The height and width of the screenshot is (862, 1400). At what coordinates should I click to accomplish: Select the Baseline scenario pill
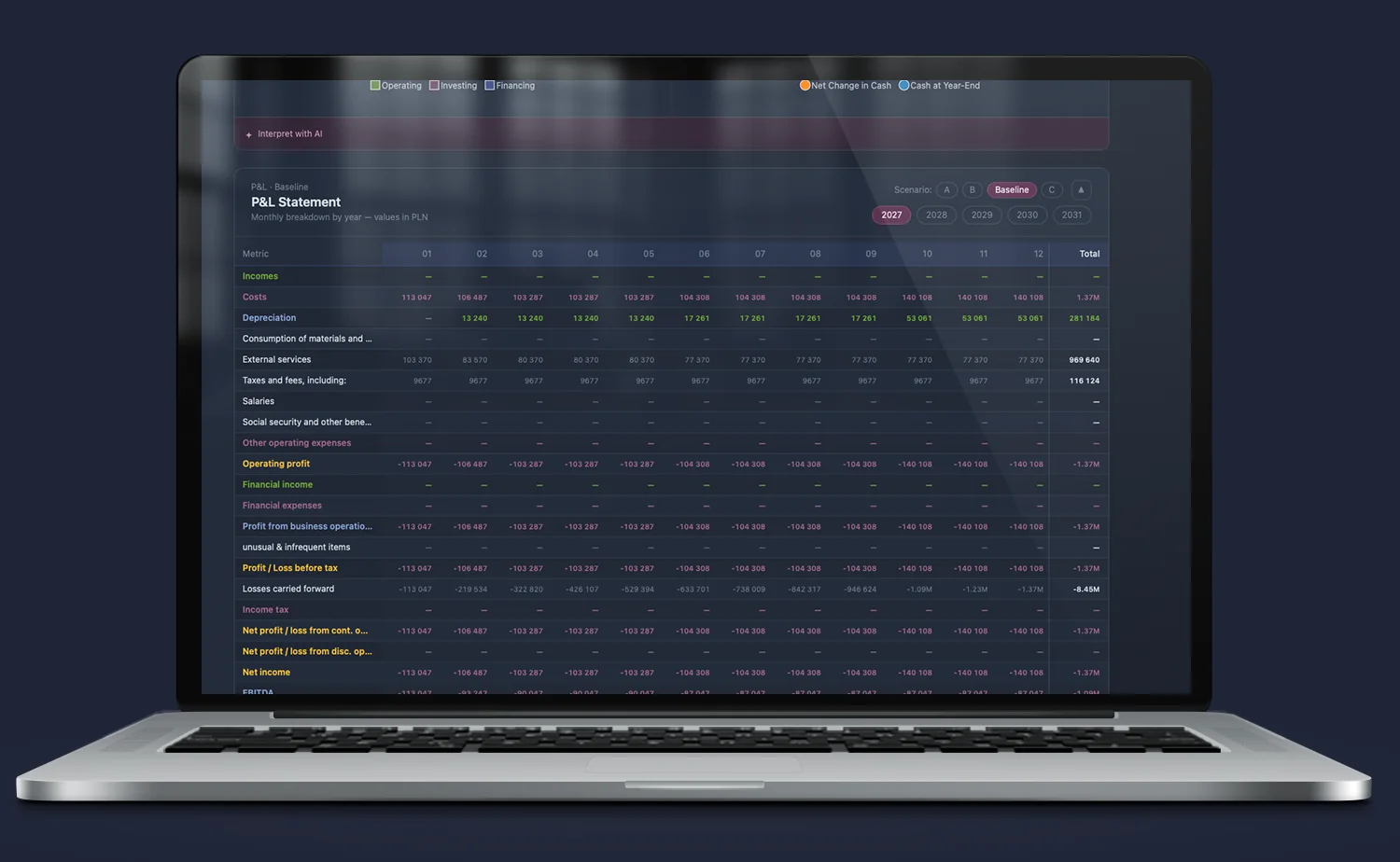point(1012,190)
